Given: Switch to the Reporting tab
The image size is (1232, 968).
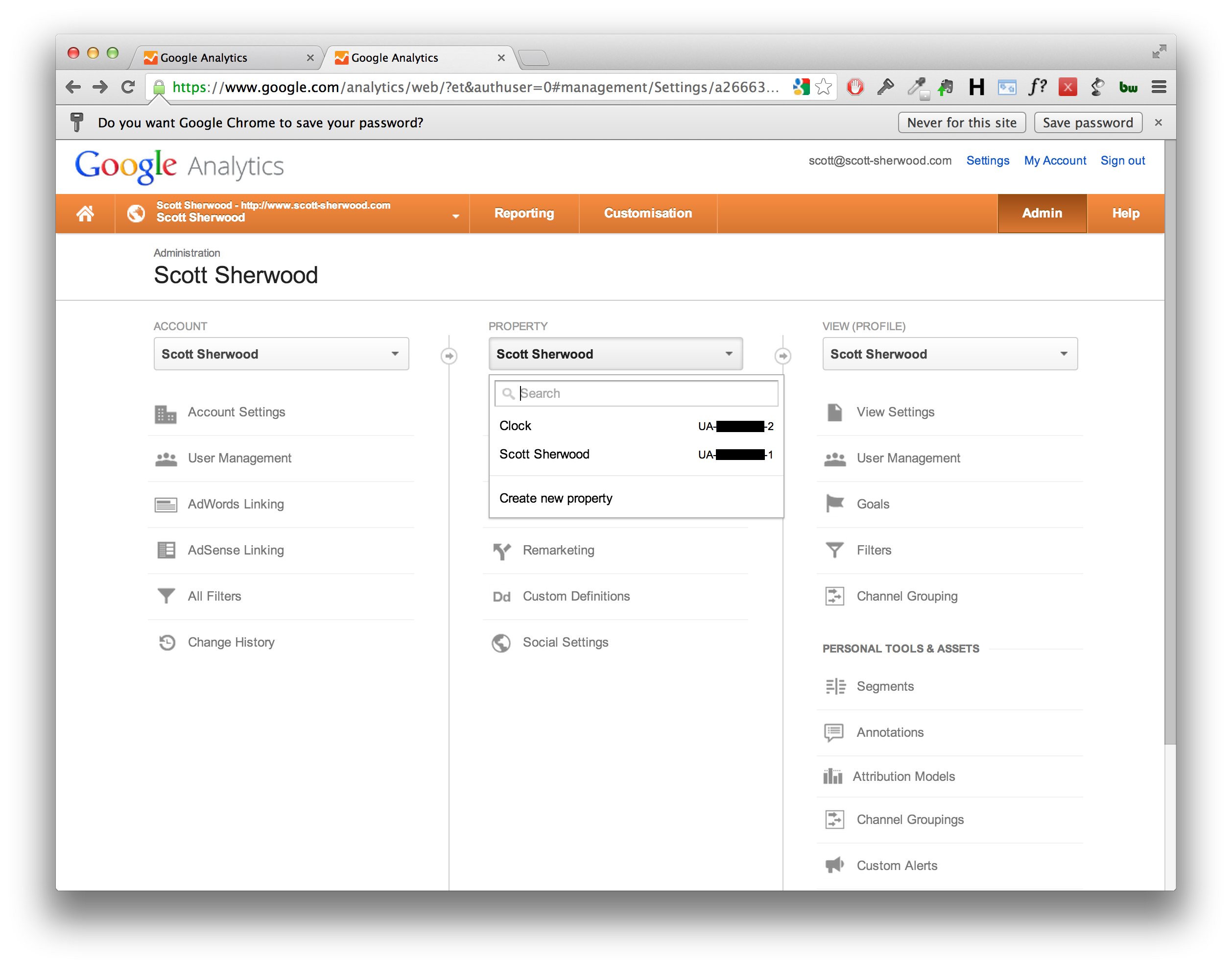Looking at the screenshot, I should [x=524, y=214].
